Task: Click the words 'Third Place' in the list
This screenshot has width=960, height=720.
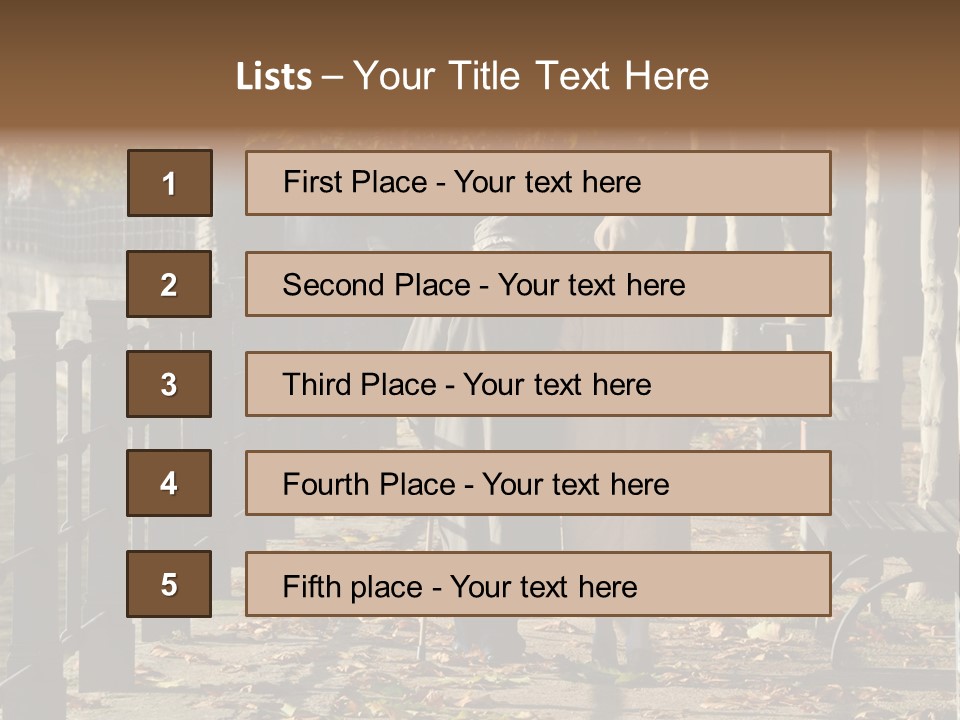Action: [359, 384]
